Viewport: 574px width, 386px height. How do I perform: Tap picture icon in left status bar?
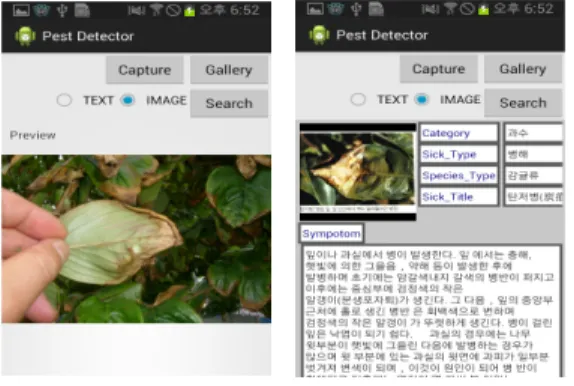[x=21, y=11]
